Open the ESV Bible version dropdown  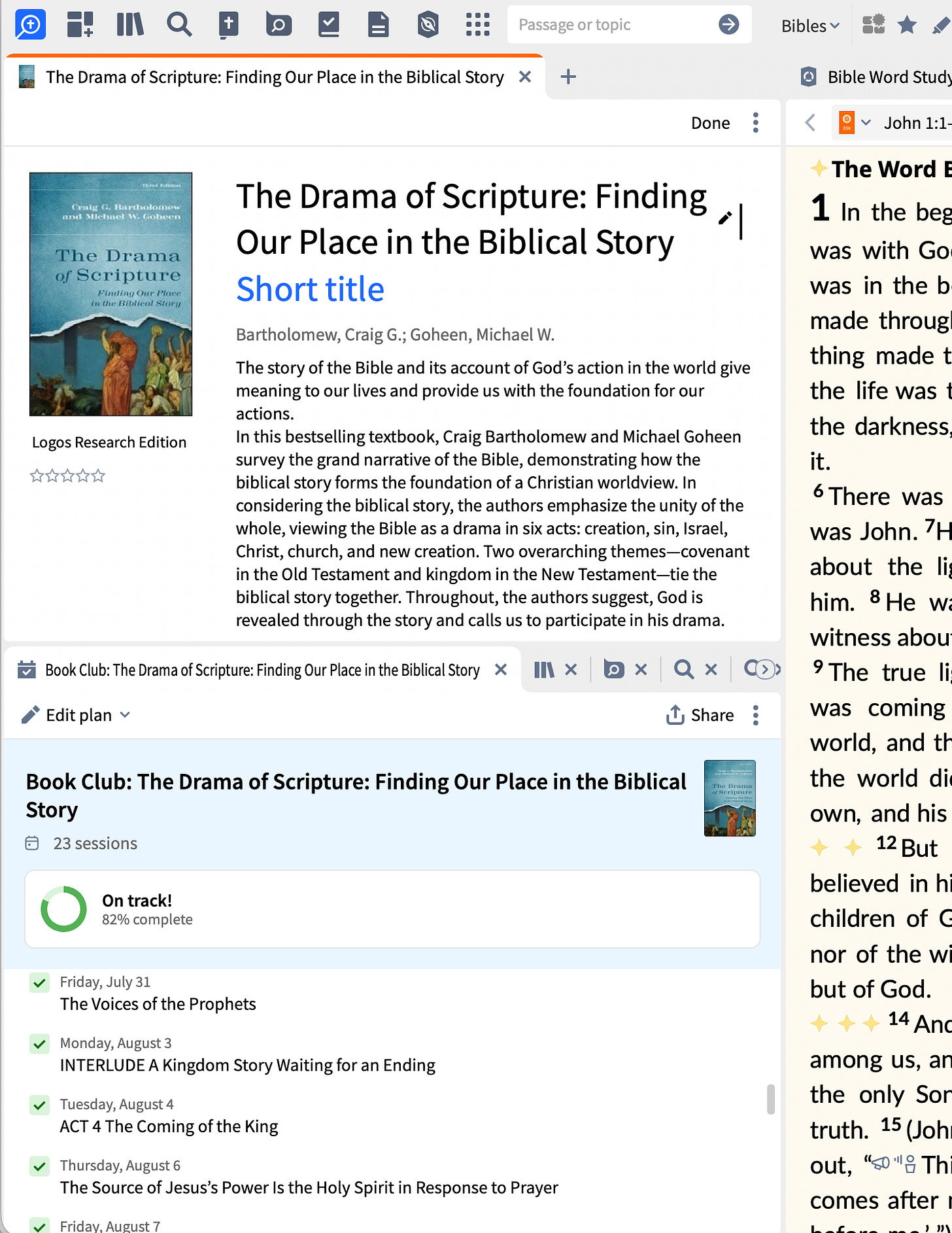[x=856, y=123]
